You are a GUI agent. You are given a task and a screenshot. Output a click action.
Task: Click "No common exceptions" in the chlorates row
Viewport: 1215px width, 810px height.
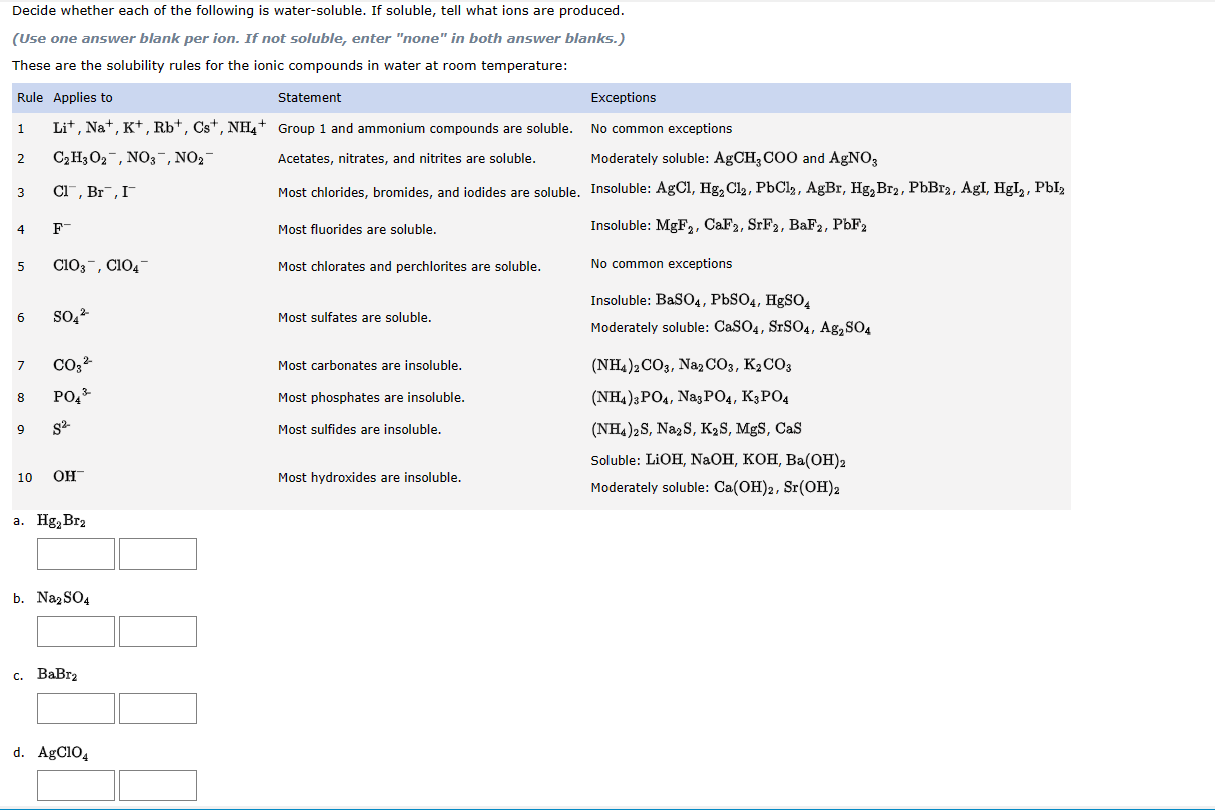661,264
